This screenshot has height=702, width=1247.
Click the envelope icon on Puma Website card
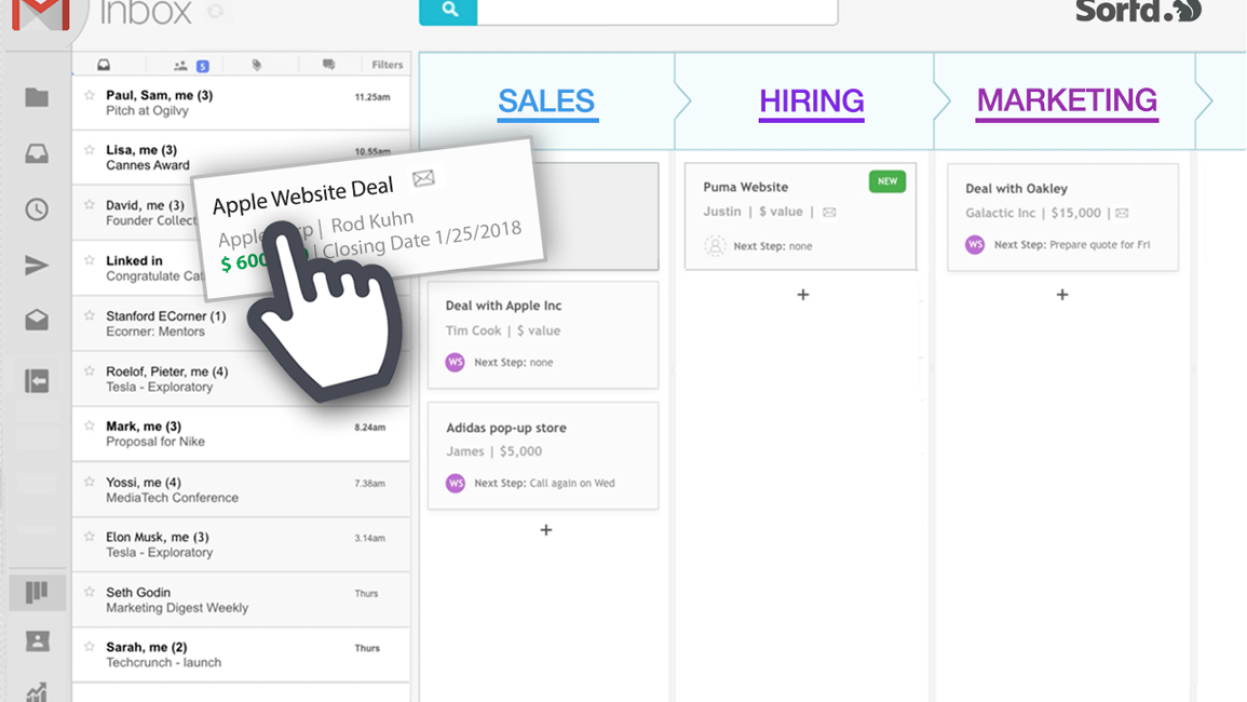point(829,212)
